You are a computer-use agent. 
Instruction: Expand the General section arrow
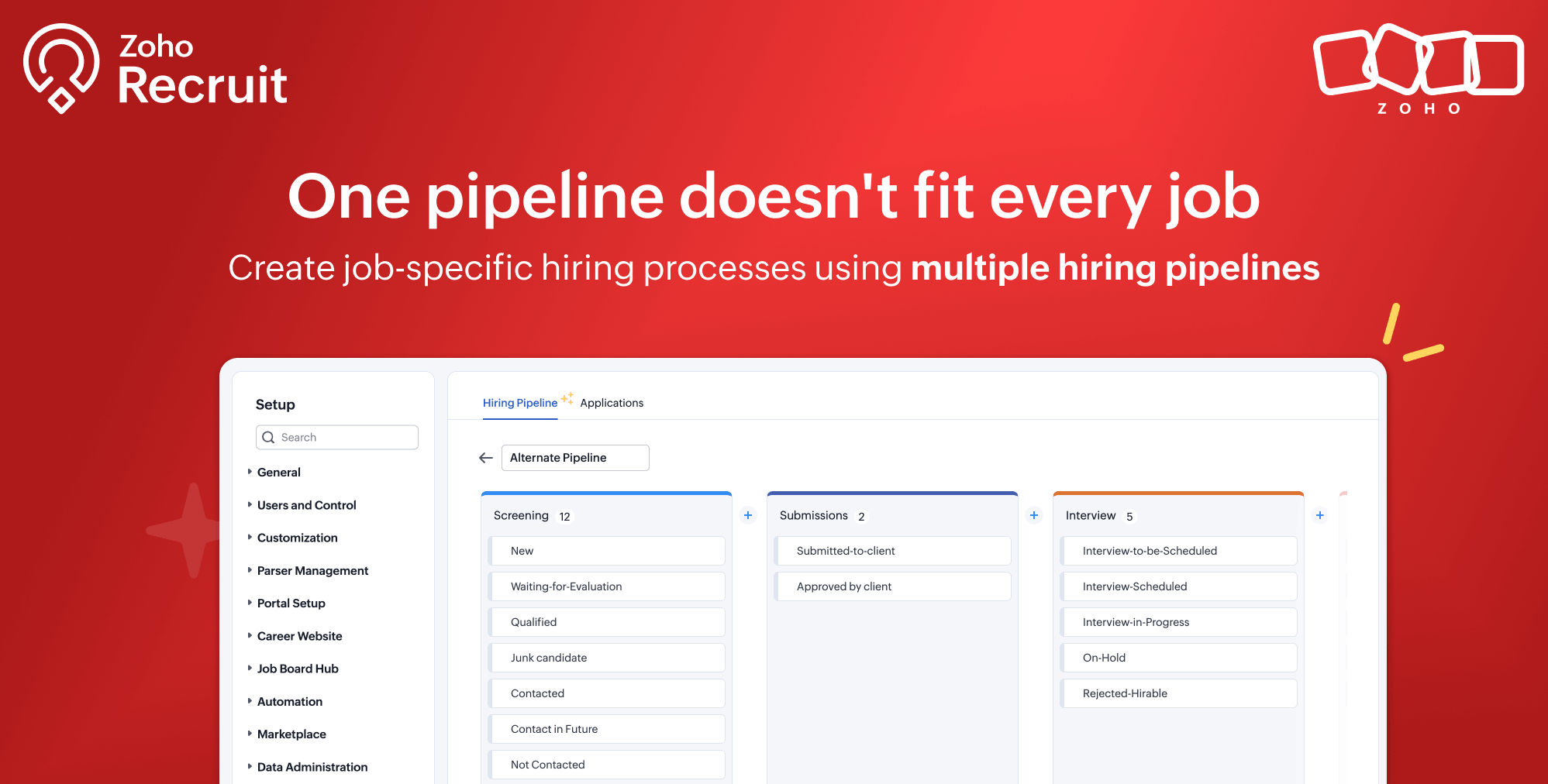click(250, 472)
